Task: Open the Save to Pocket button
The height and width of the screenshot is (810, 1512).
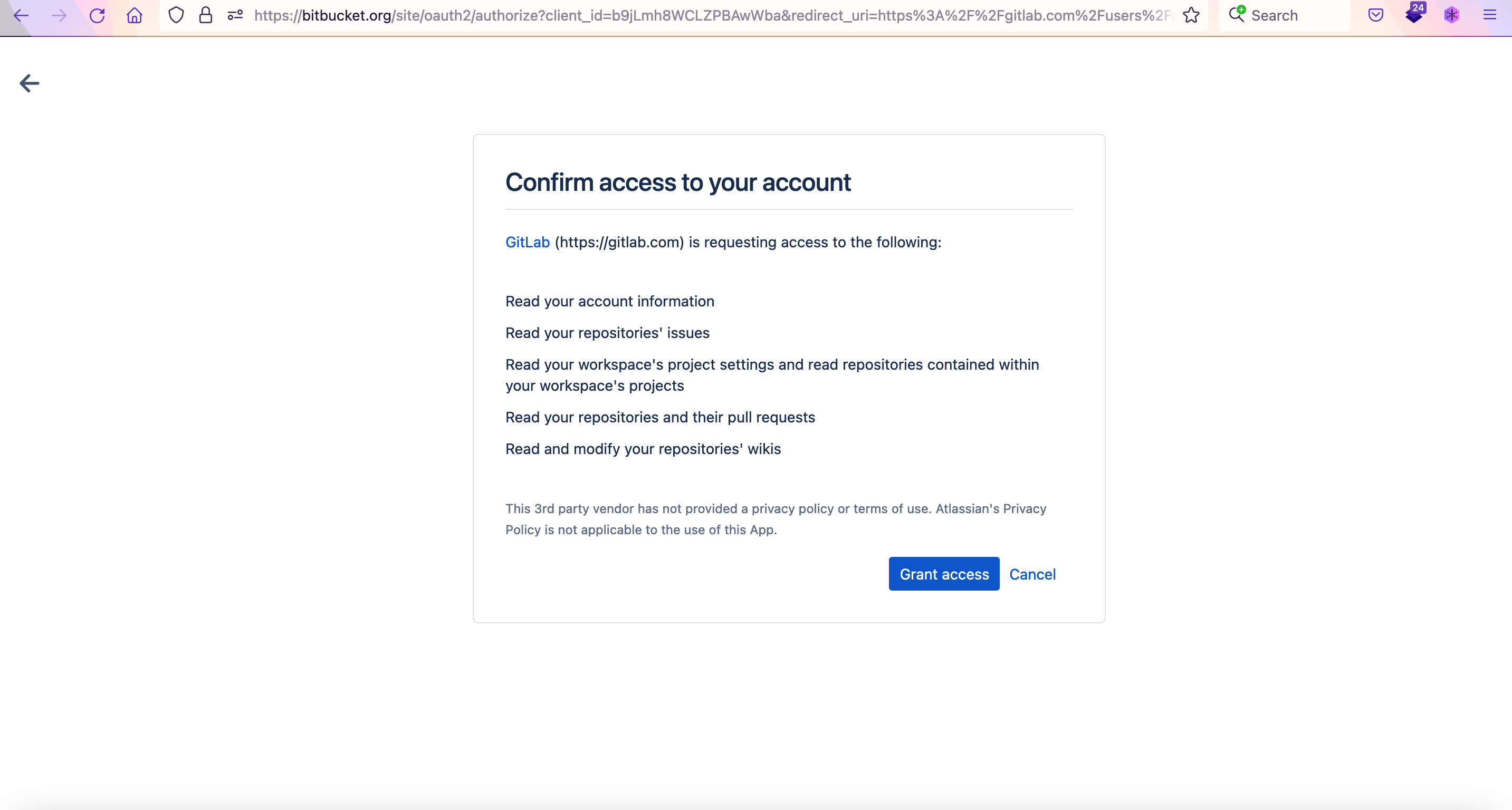Action: coord(1376,15)
